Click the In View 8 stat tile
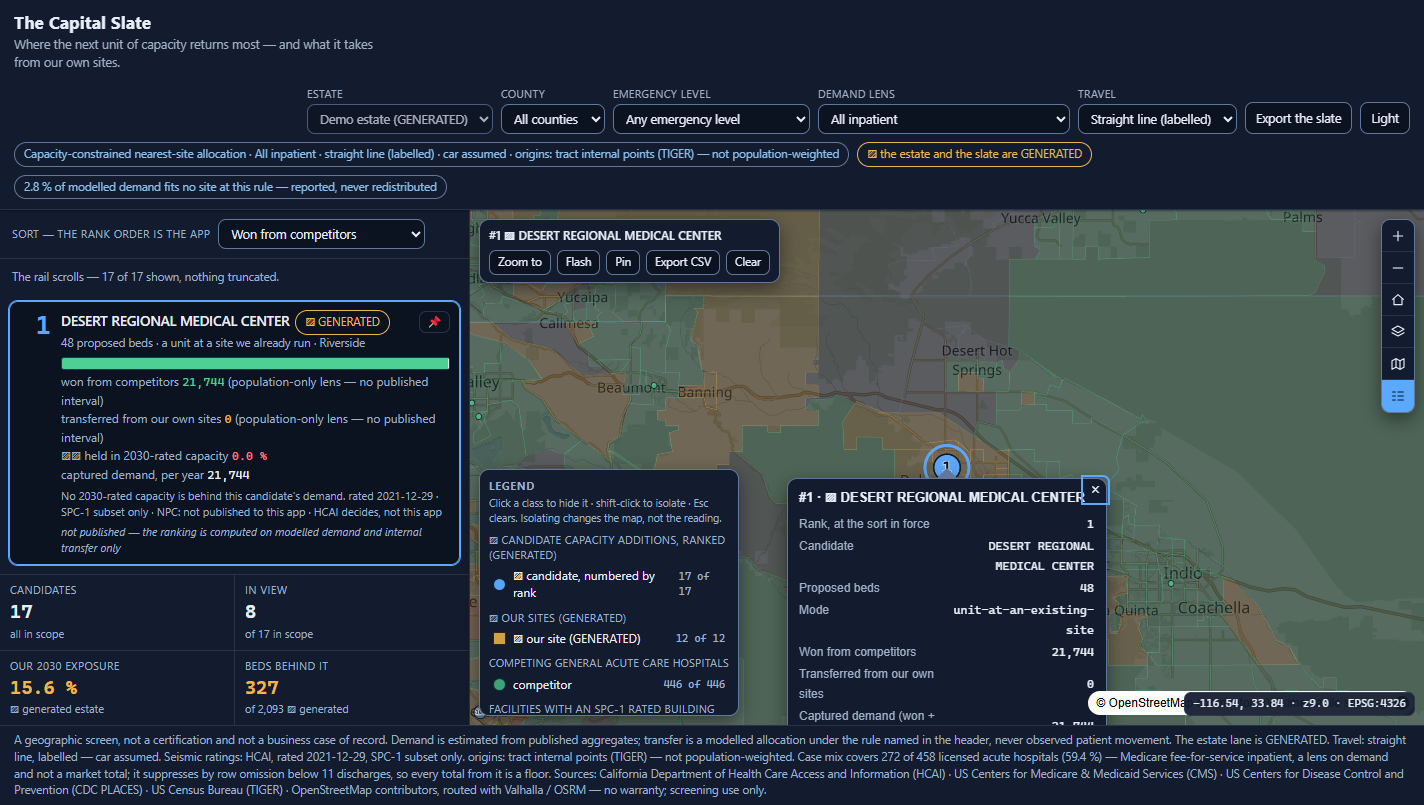1424x805 pixels. click(x=352, y=612)
